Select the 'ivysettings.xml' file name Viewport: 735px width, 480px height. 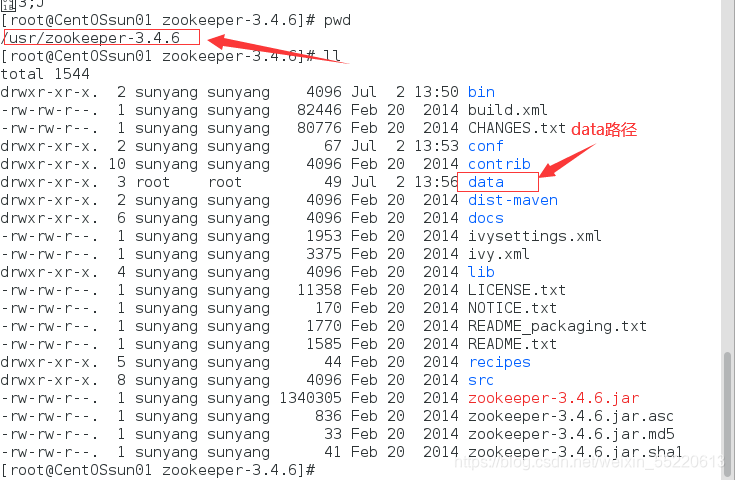tap(535, 236)
